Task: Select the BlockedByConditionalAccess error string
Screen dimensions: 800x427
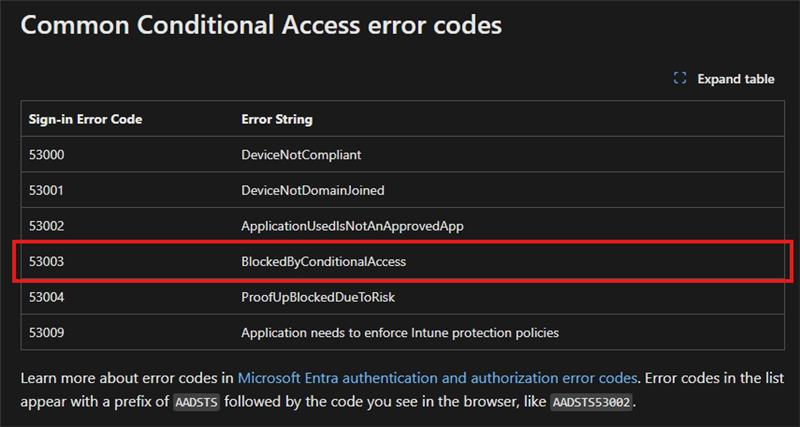Action: [x=323, y=262]
